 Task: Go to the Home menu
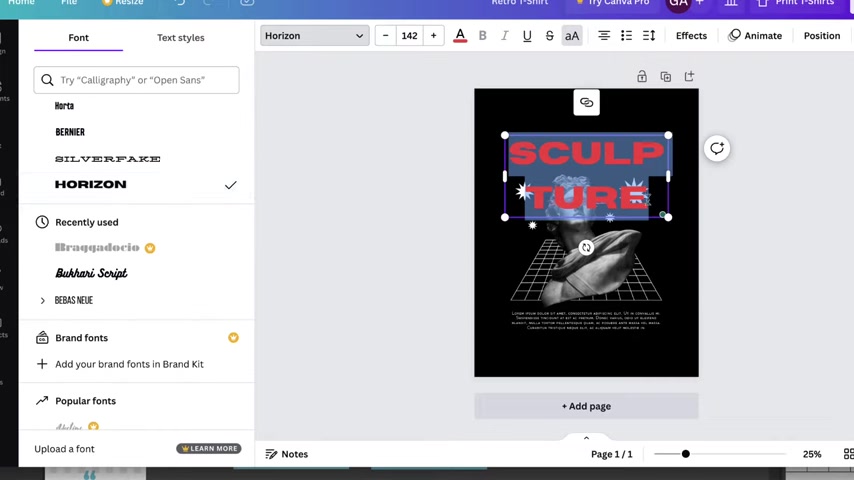point(22,3)
